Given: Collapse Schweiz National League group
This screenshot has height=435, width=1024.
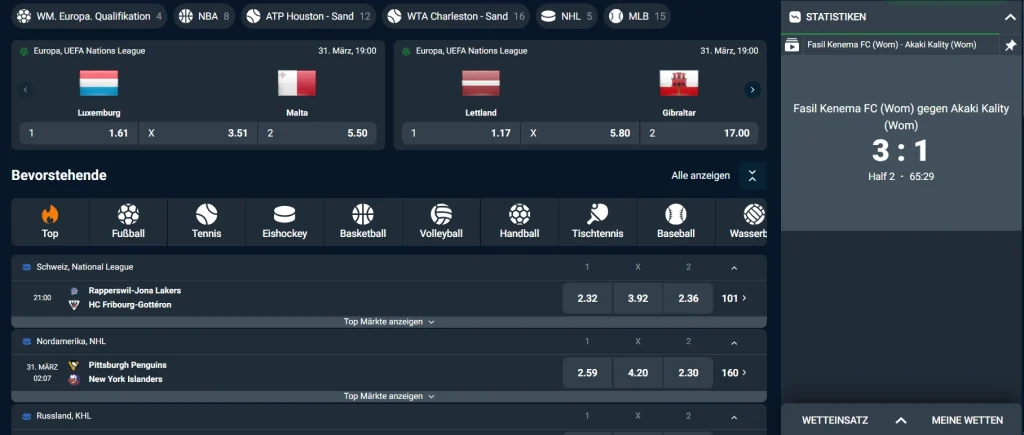Looking at the screenshot, I should tap(733, 268).
